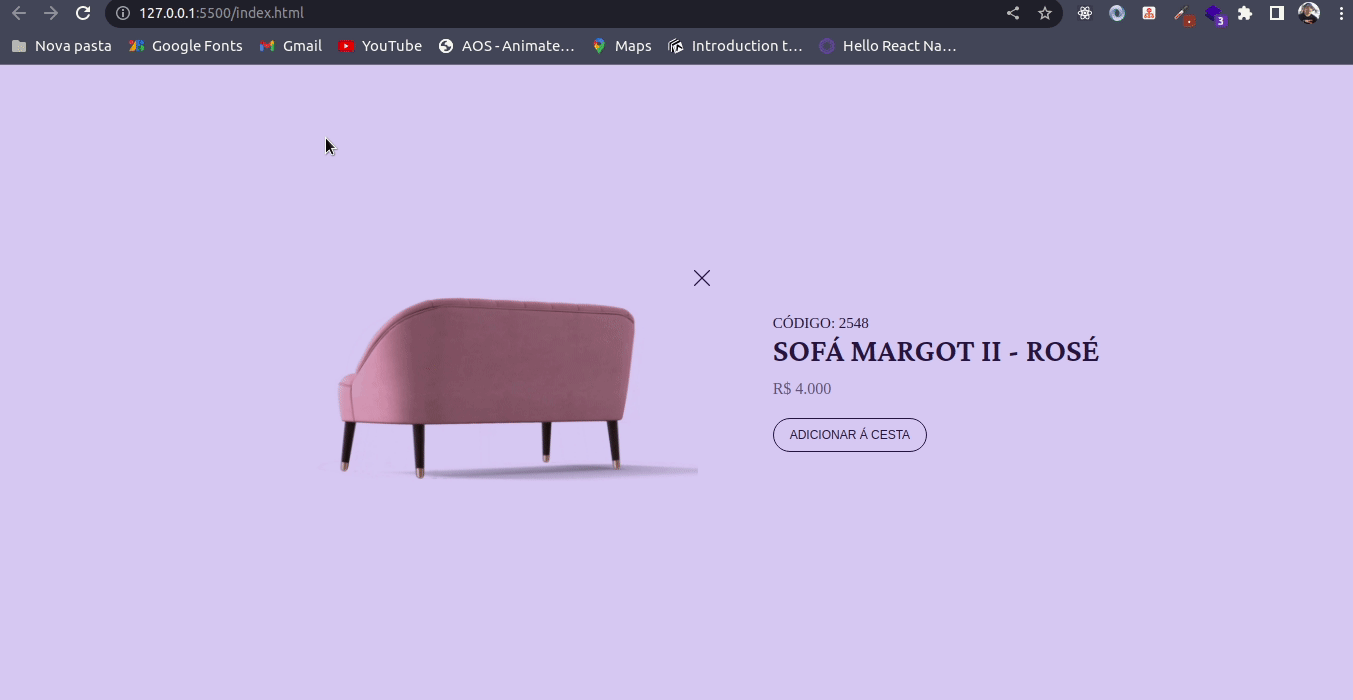Open the purple layers extension with badge 3

[x=1215, y=14]
